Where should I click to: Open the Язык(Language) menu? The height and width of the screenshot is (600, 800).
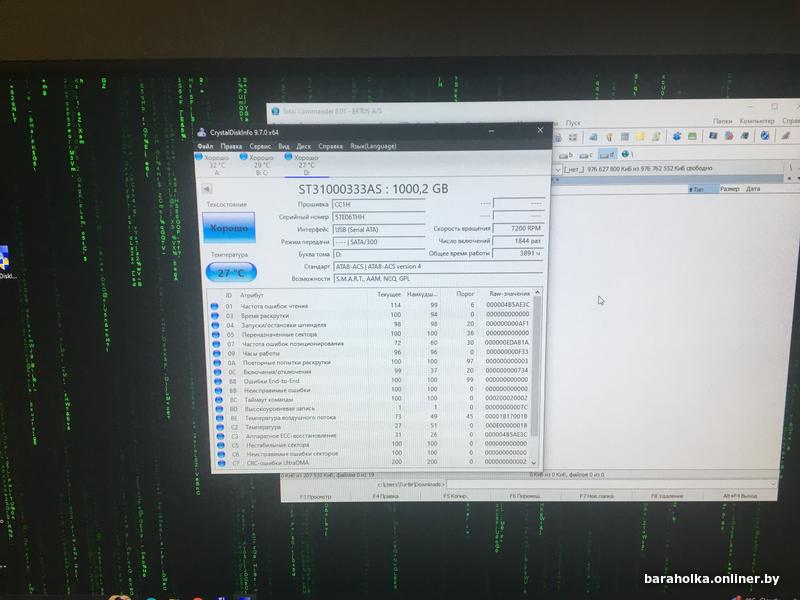click(373, 146)
